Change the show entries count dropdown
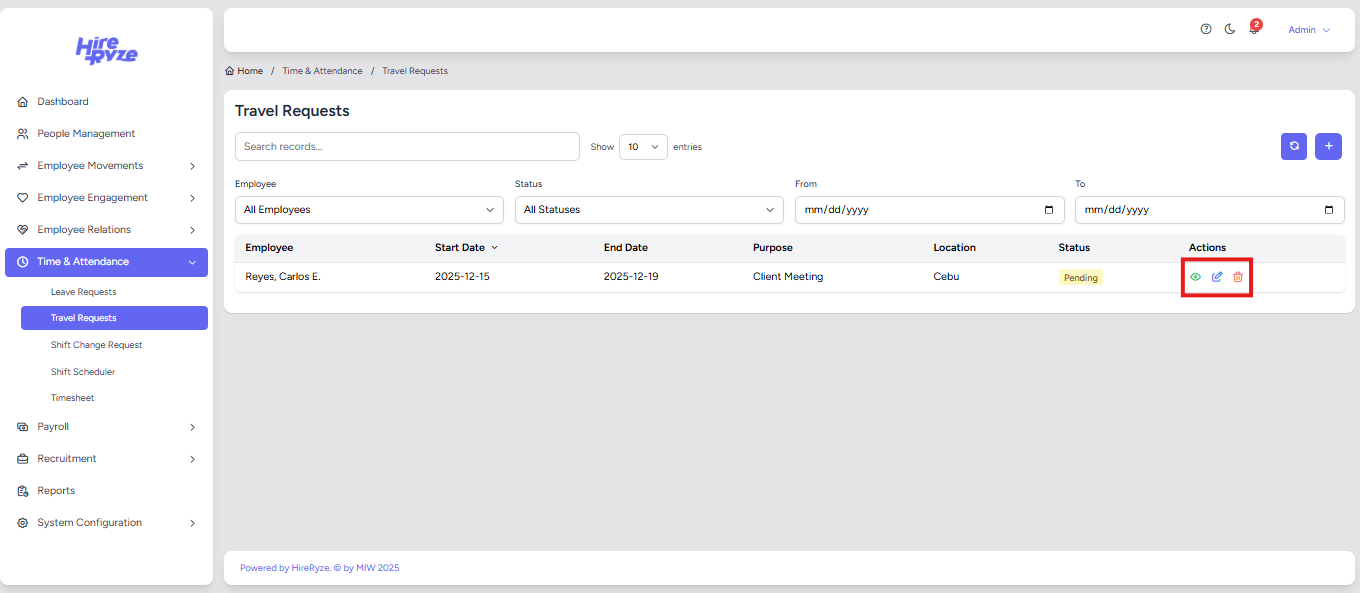 (x=643, y=147)
